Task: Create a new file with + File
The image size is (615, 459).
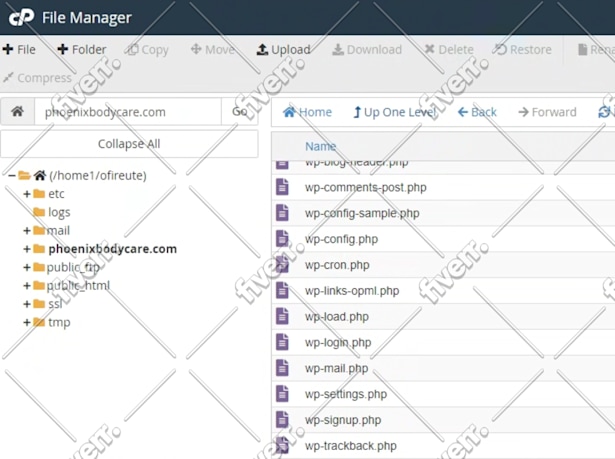Action: tap(19, 49)
